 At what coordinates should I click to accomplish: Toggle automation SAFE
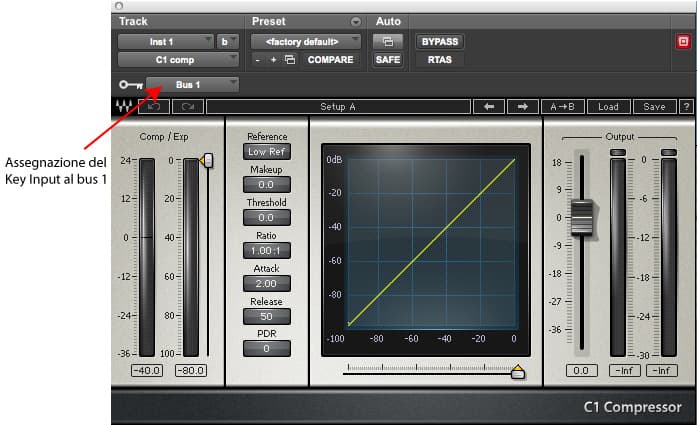pos(388,60)
